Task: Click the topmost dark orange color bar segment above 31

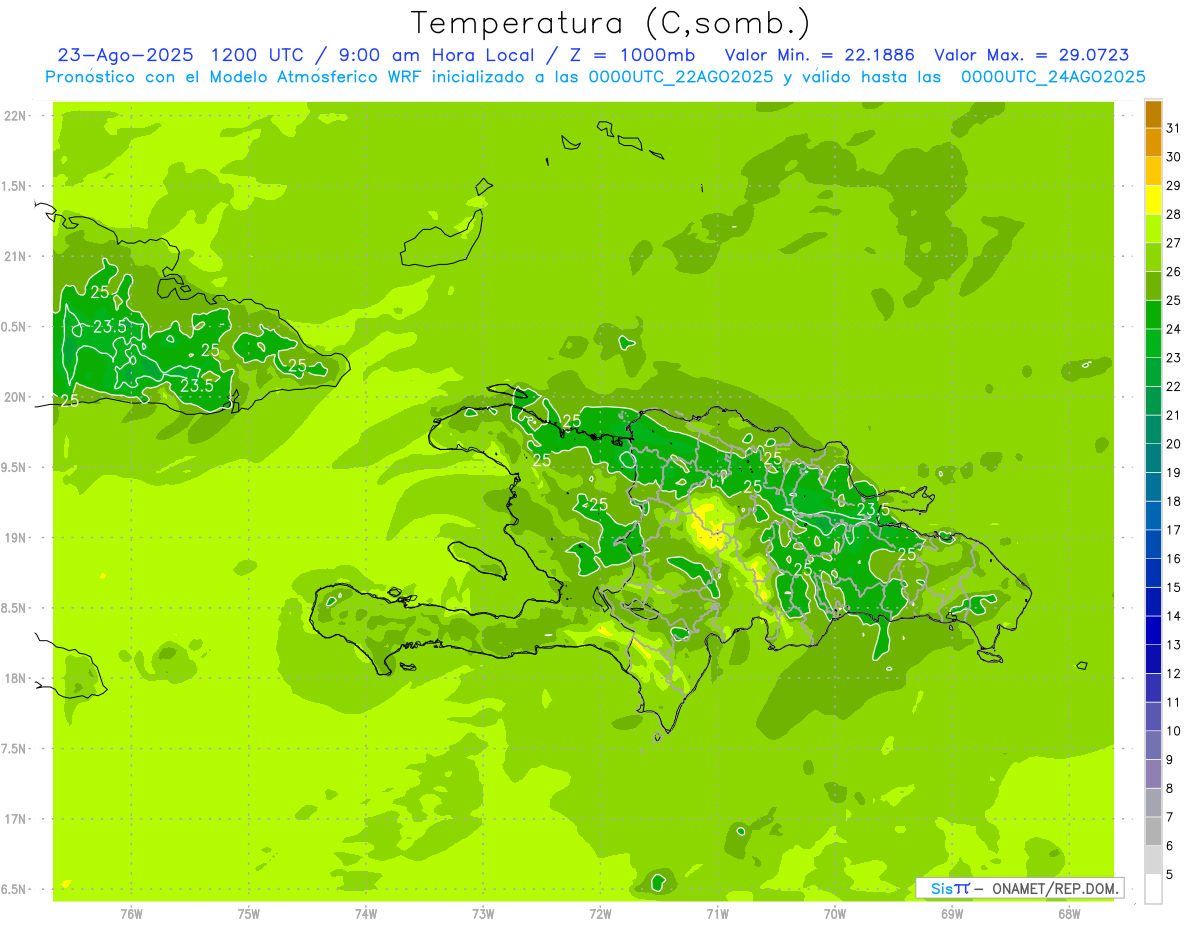Action: coord(1153,114)
